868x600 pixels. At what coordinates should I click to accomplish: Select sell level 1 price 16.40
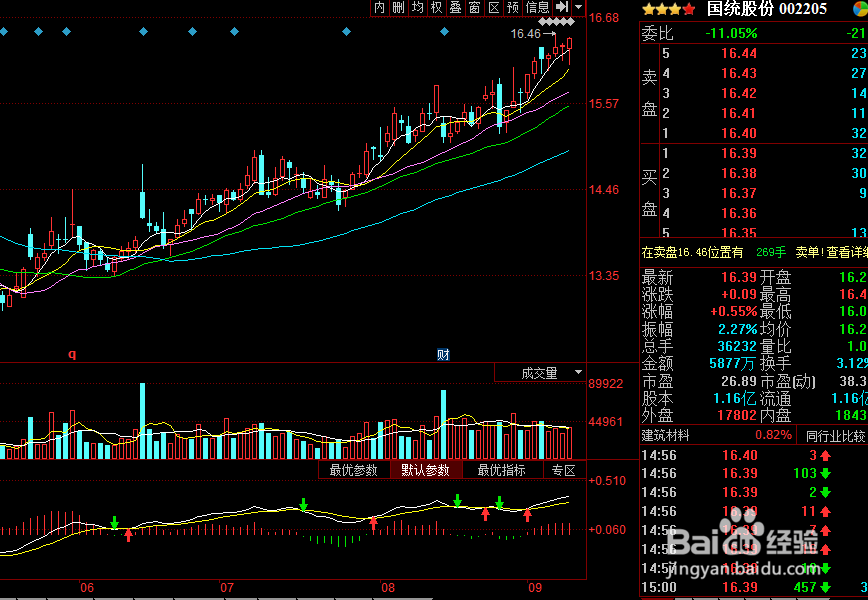pos(738,133)
